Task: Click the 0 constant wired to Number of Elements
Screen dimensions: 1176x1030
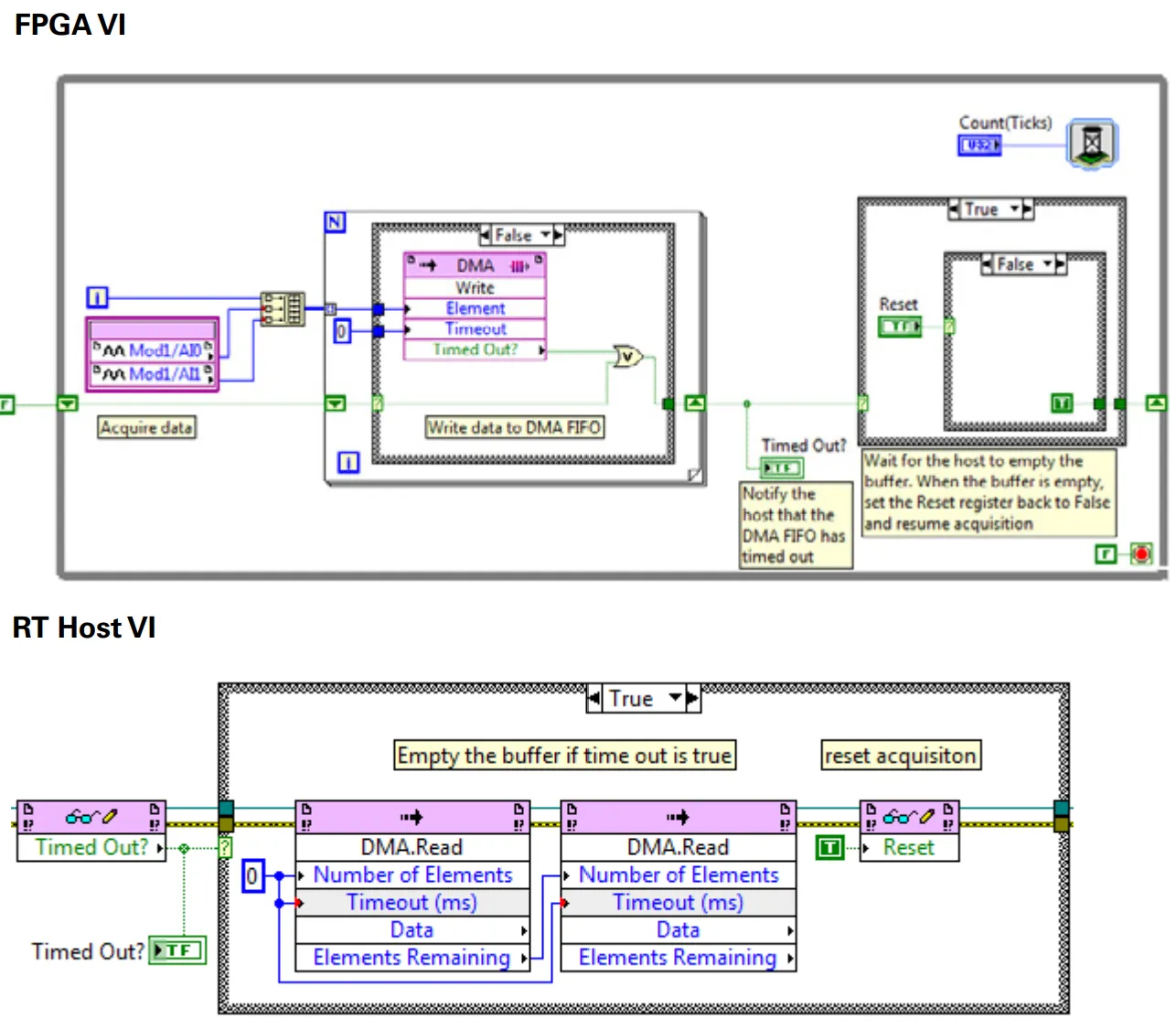Action: [x=252, y=875]
